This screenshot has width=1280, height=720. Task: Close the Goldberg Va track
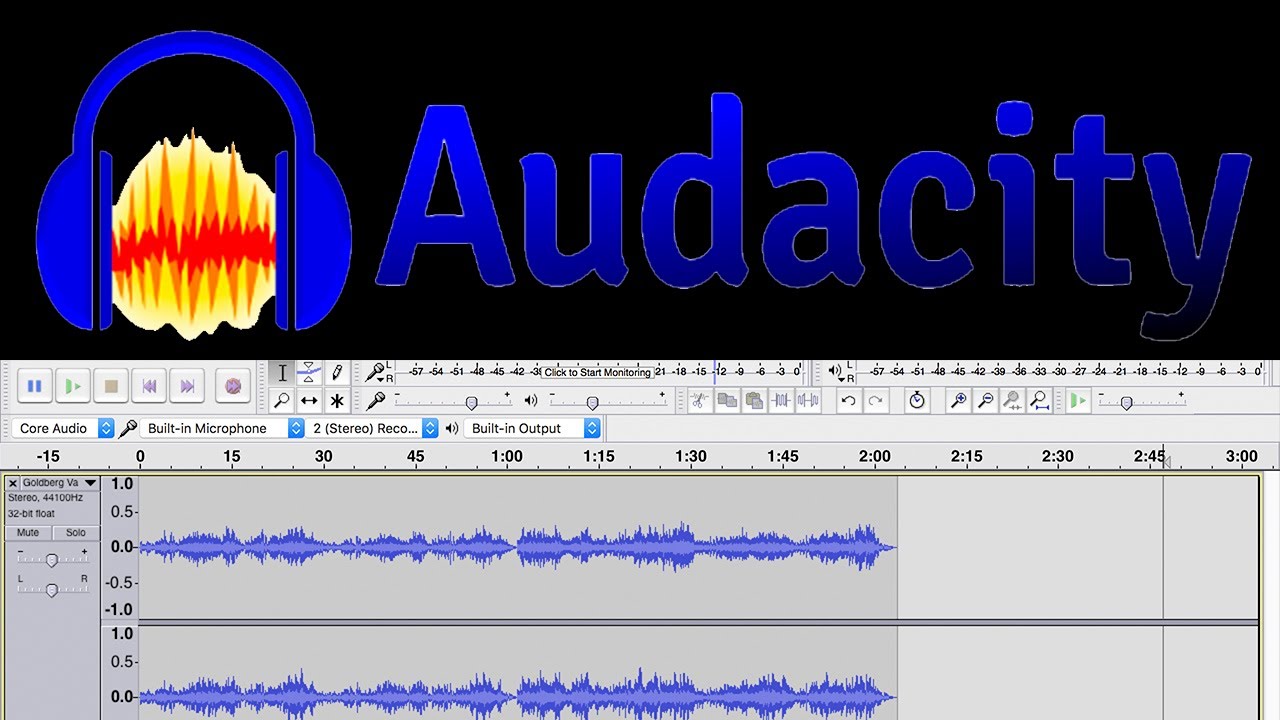13,483
